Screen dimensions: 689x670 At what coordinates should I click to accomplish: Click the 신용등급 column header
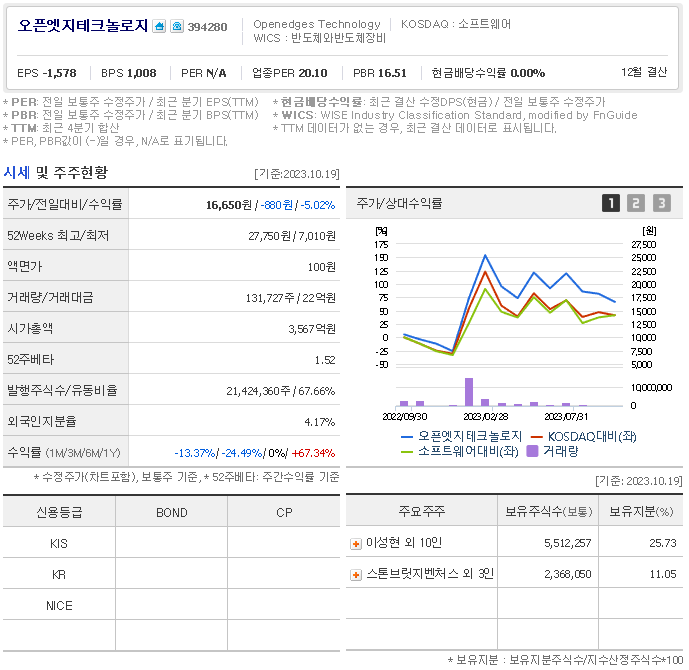(x=59, y=512)
